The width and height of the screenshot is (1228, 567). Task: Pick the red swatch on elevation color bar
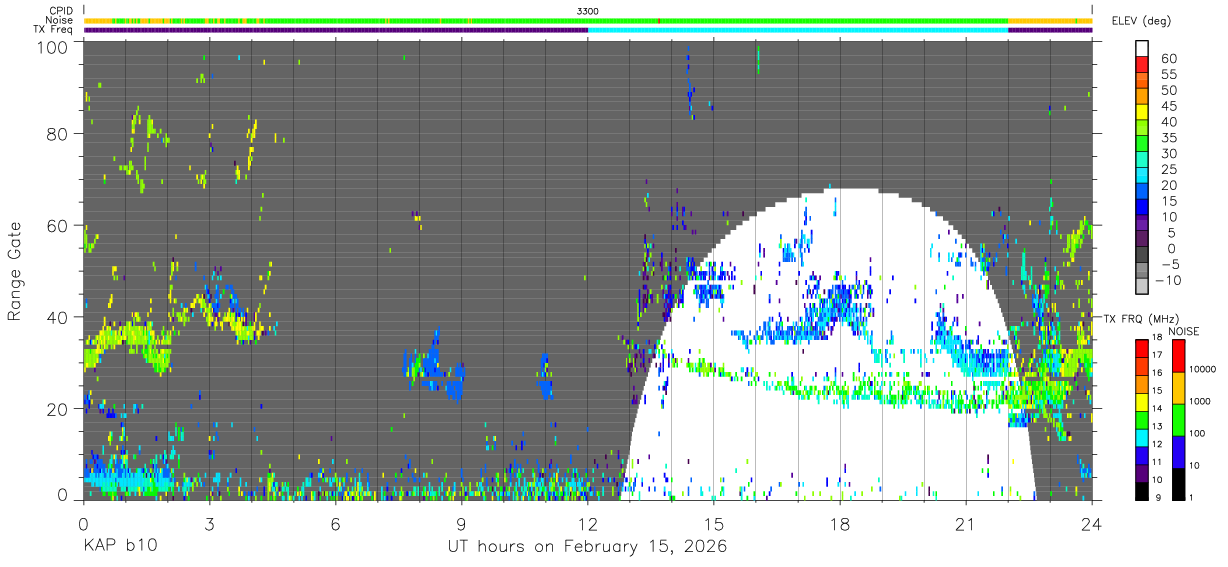coord(1142,64)
